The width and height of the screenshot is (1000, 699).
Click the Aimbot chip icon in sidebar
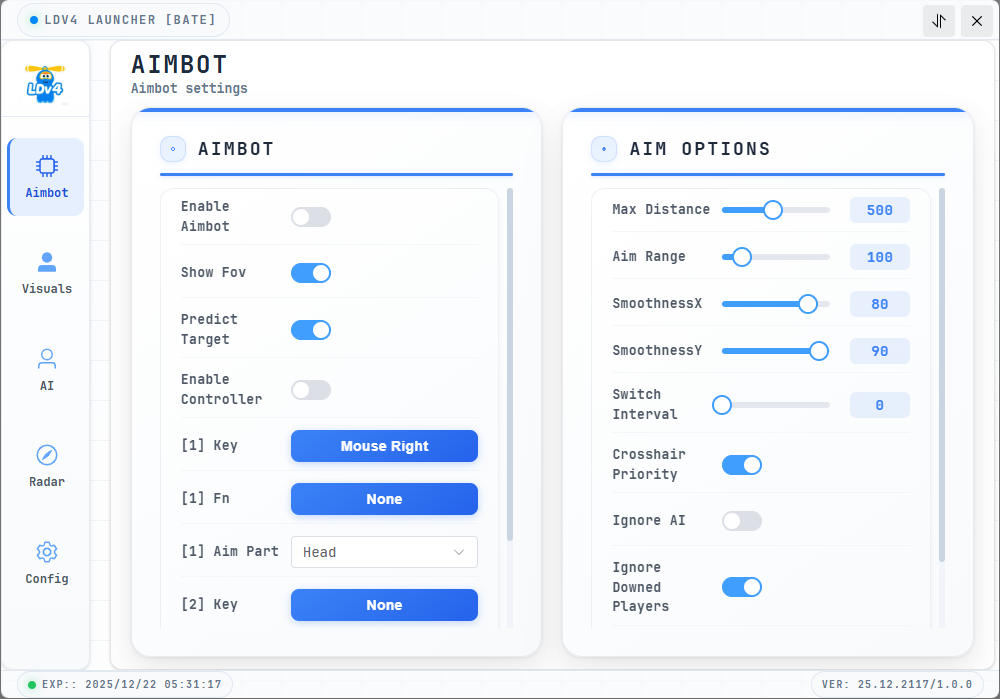(x=46, y=166)
